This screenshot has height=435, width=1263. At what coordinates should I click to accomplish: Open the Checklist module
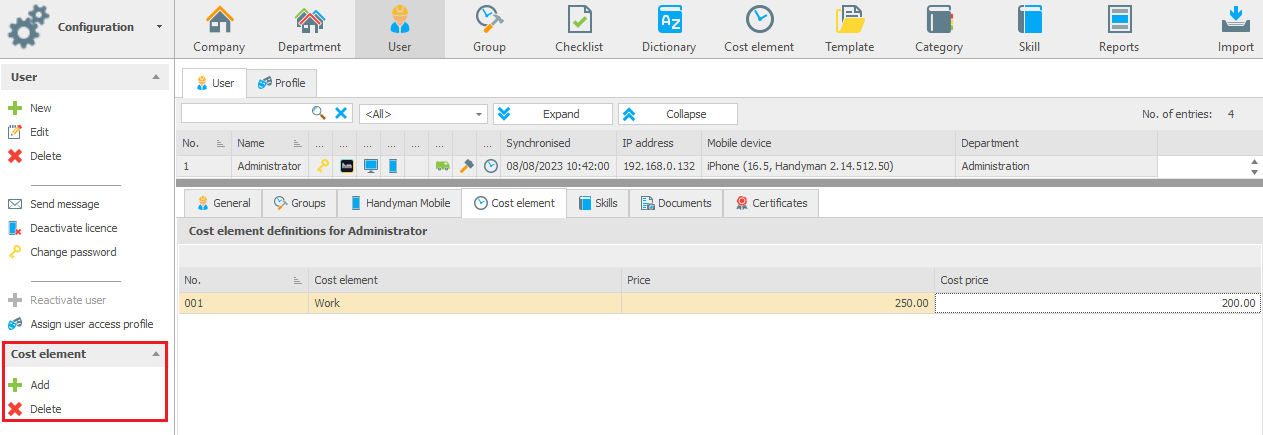(x=579, y=29)
